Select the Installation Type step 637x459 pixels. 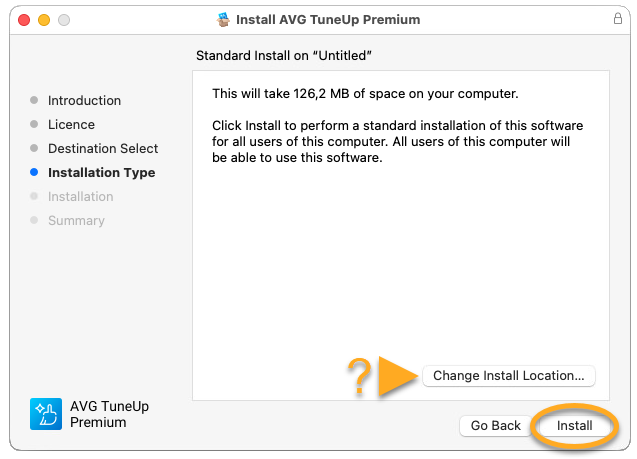click(x=101, y=173)
